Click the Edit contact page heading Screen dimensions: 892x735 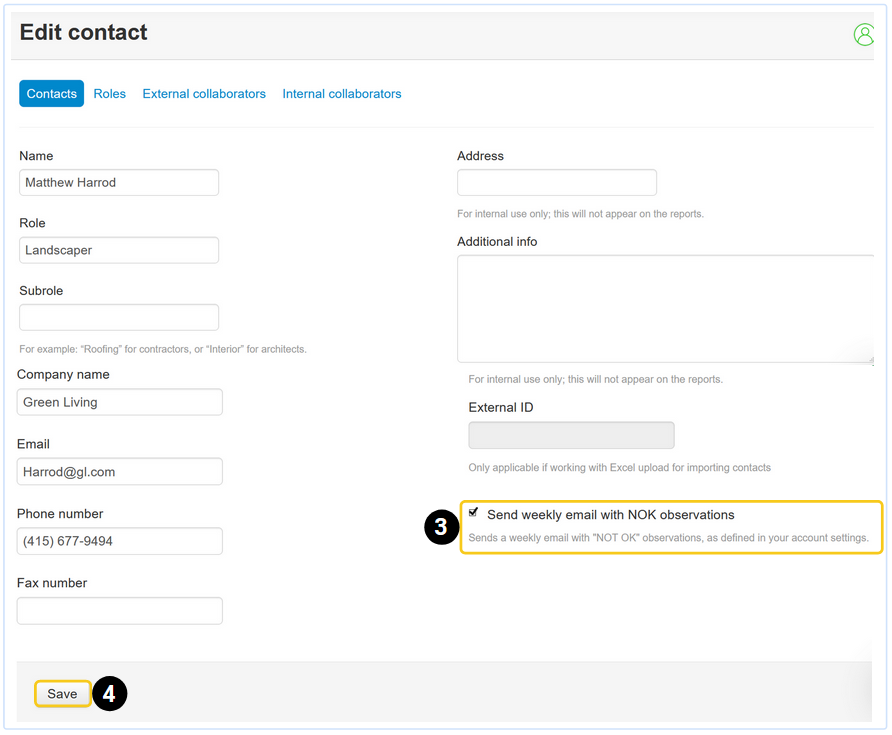[84, 32]
